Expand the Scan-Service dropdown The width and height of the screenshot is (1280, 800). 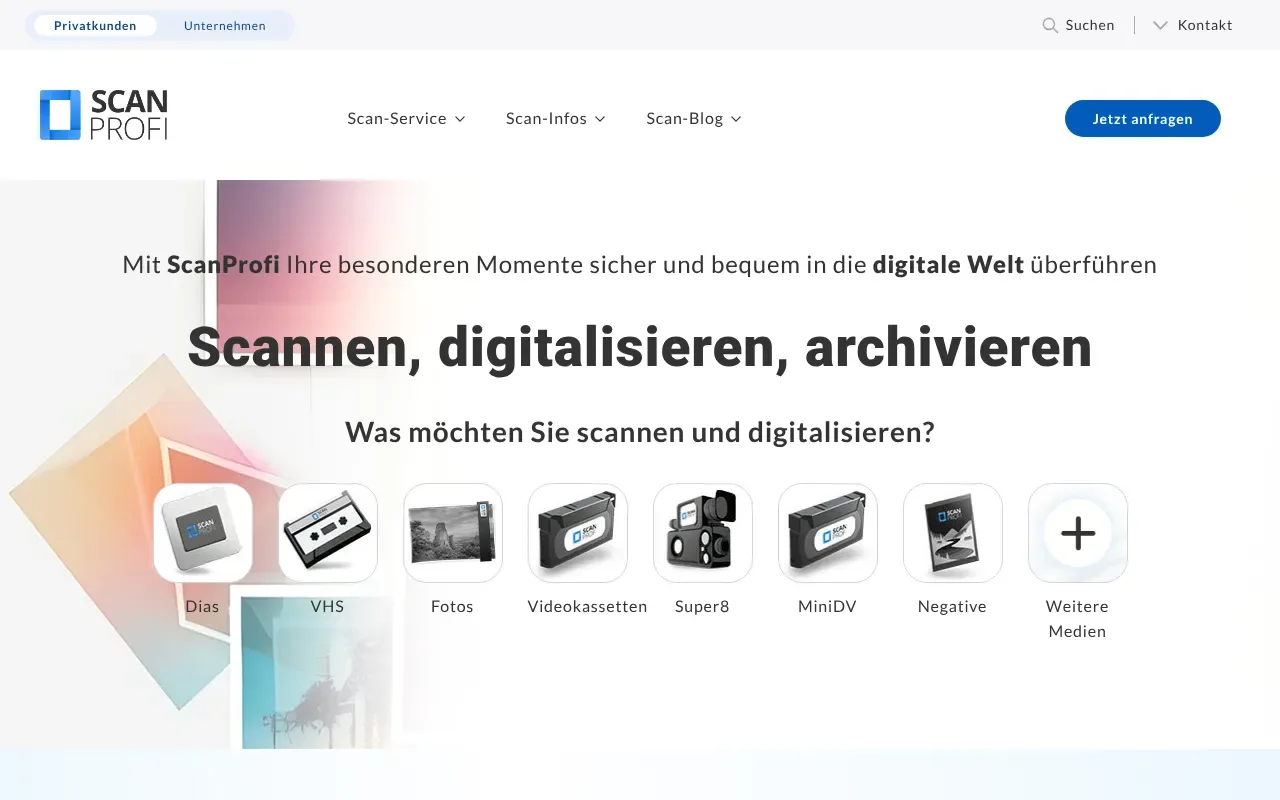point(406,118)
